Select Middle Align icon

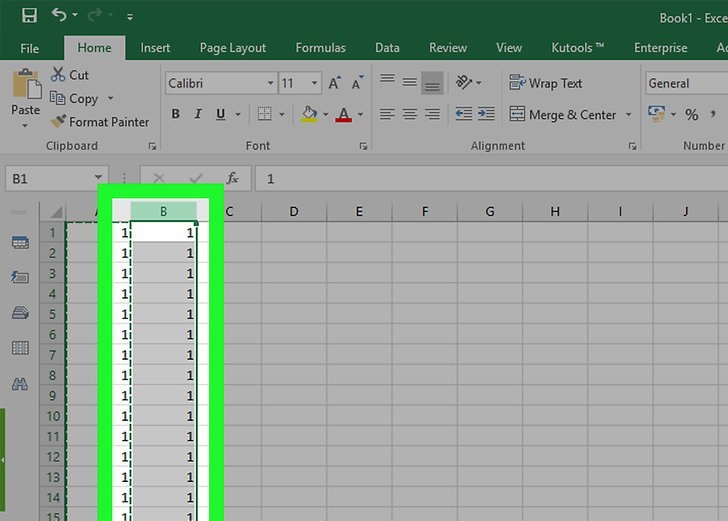(x=410, y=83)
